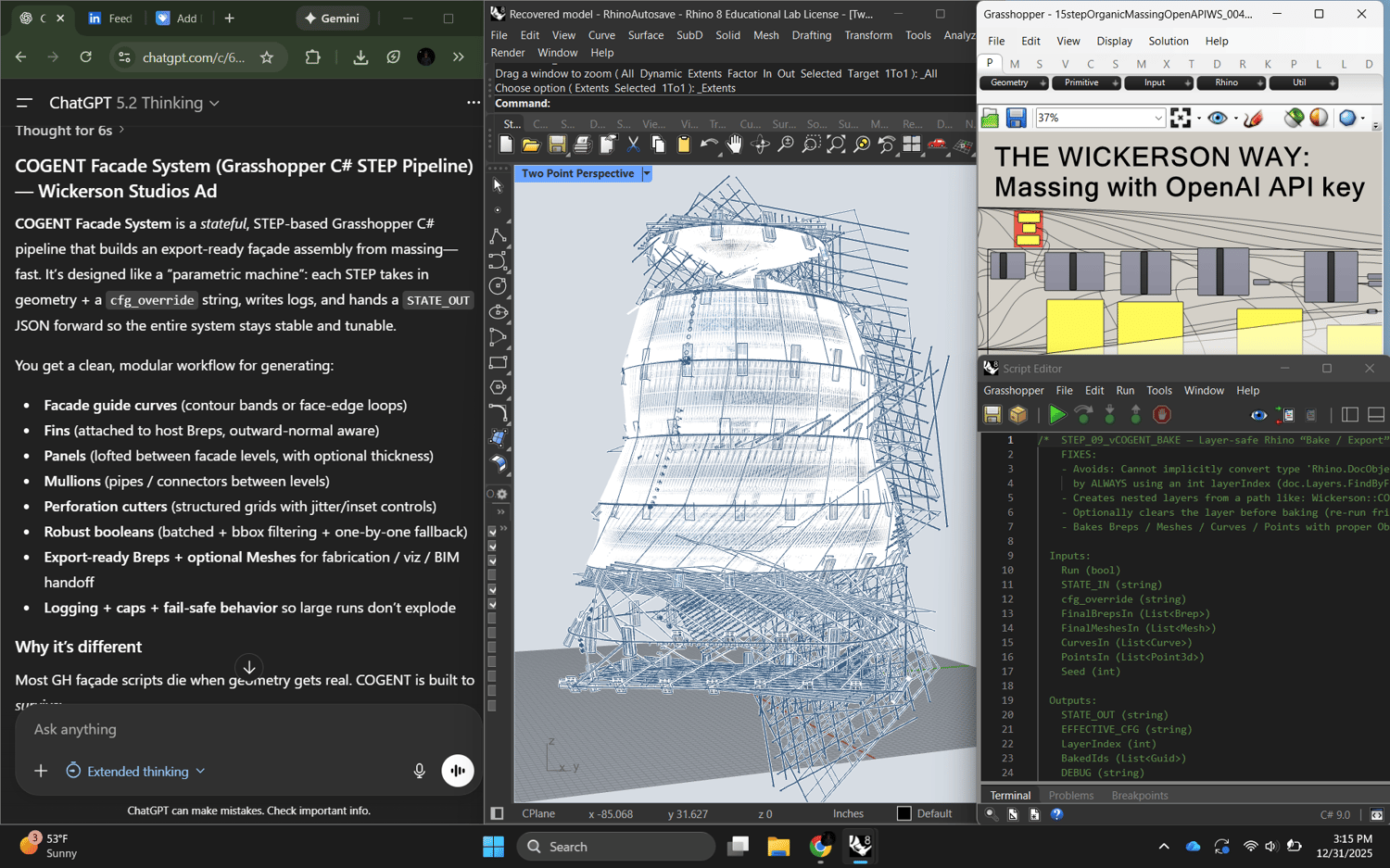Toggle the blue preview mesh quality icon
The image size is (1390, 868).
point(1347,118)
